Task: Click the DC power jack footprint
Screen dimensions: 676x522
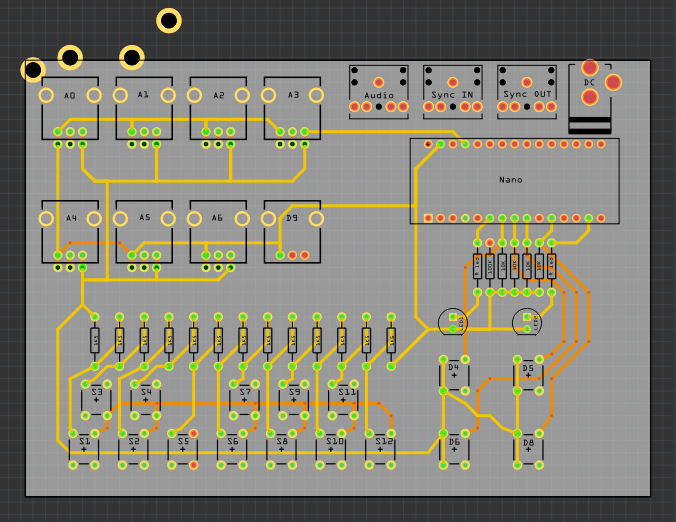Action: [590, 95]
